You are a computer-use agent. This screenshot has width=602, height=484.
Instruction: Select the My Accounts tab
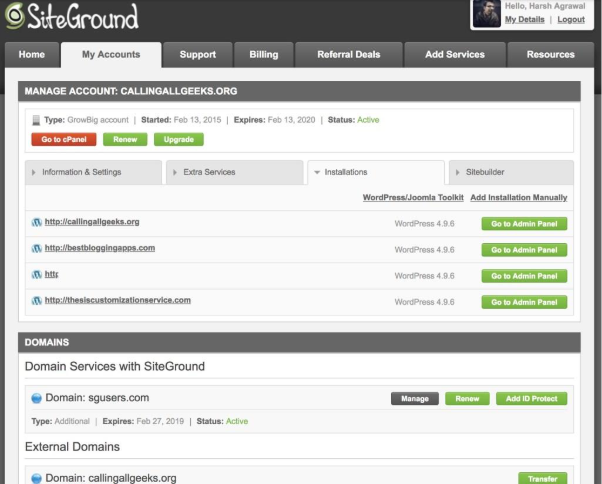point(111,55)
